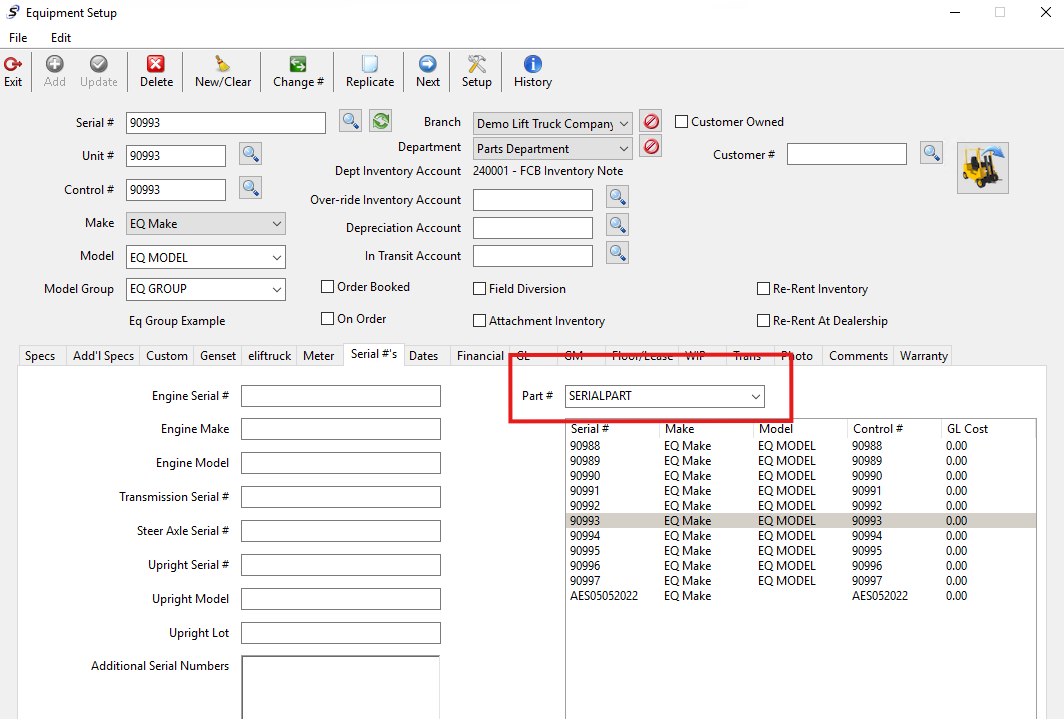Check Field Diversion option
1064x719 pixels.
pyautogui.click(x=479, y=289)
